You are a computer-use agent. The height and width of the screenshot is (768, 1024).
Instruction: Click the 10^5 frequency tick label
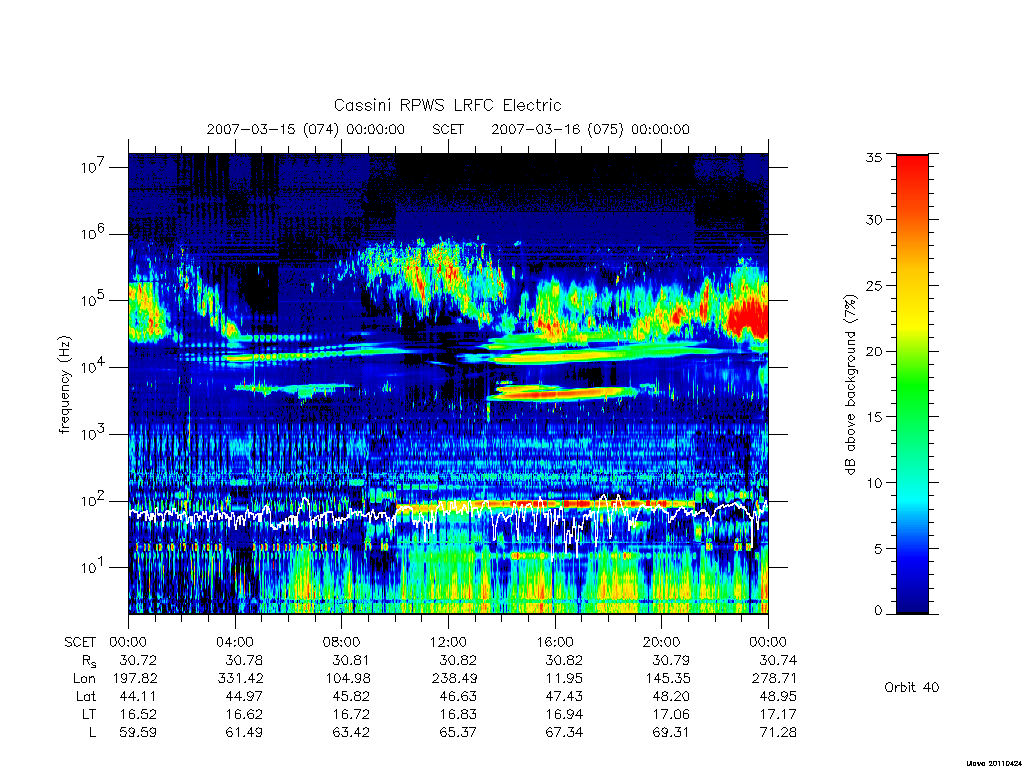tap(93, 300)
